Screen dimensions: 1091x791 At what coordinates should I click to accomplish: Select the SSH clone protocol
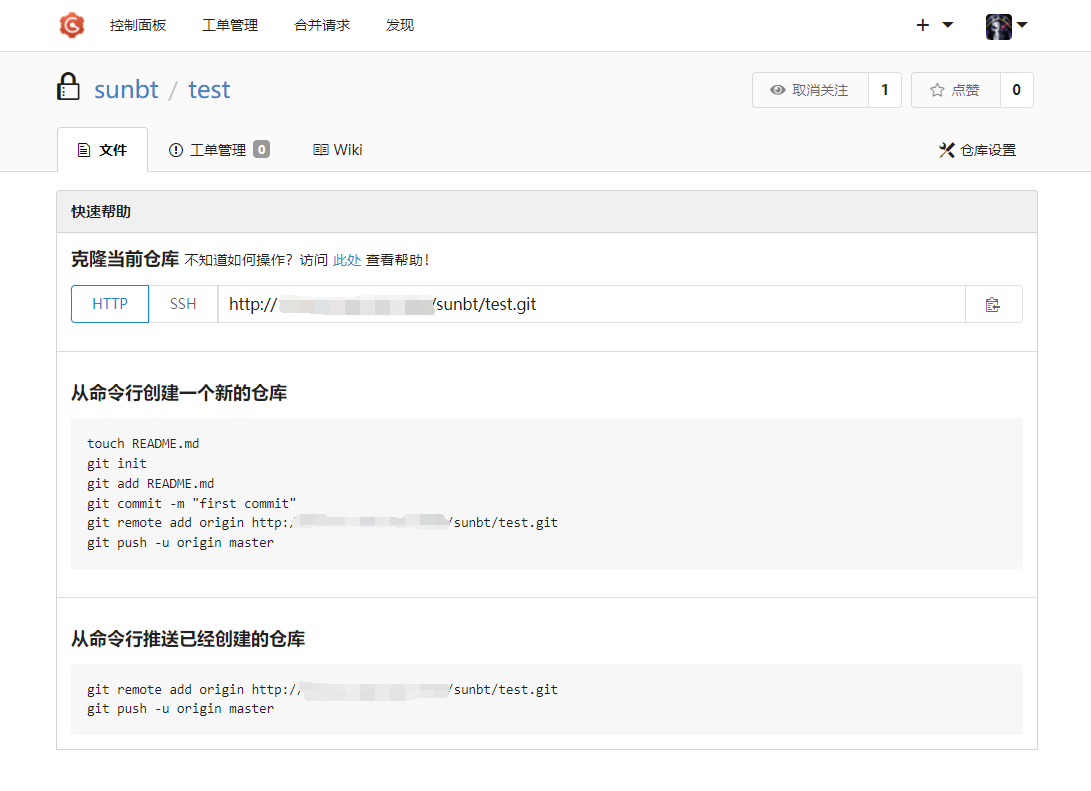pos(182,303)
